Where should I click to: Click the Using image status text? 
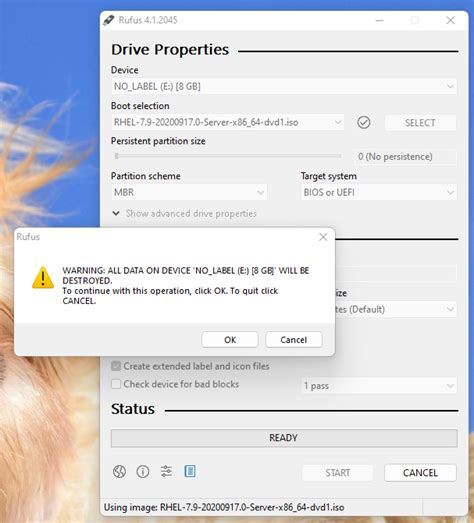click(224, 507)
